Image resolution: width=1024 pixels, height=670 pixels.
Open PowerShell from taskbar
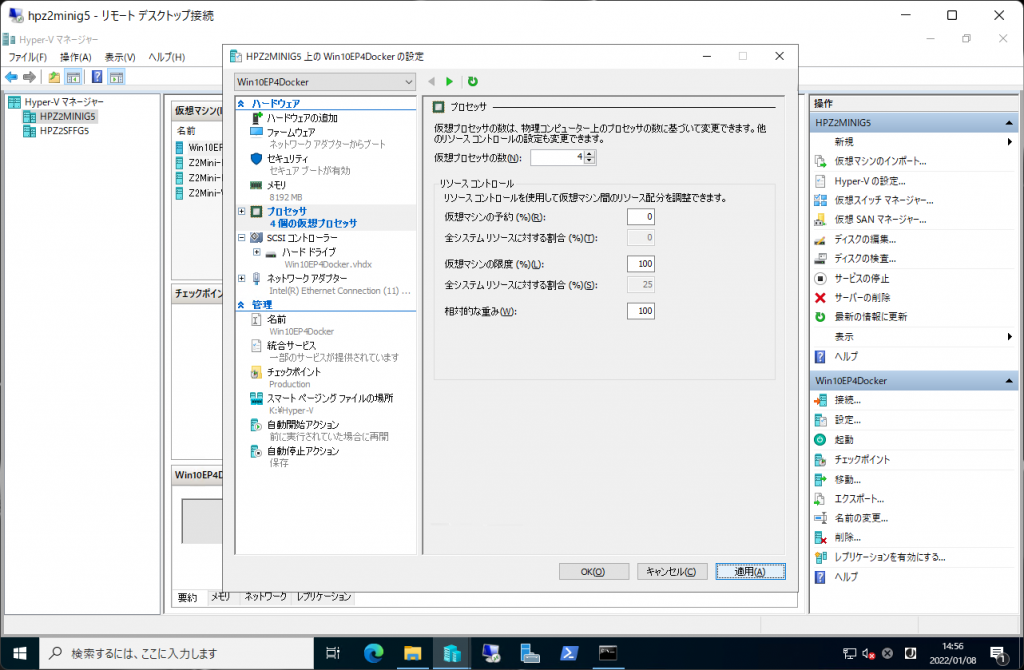coord(569,653)
